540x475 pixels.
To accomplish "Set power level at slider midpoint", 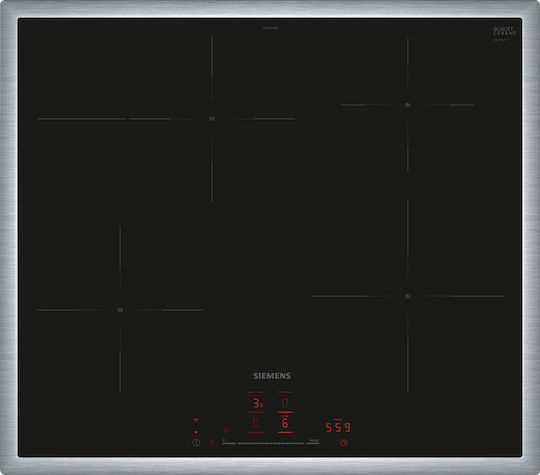I will (271, 443).
